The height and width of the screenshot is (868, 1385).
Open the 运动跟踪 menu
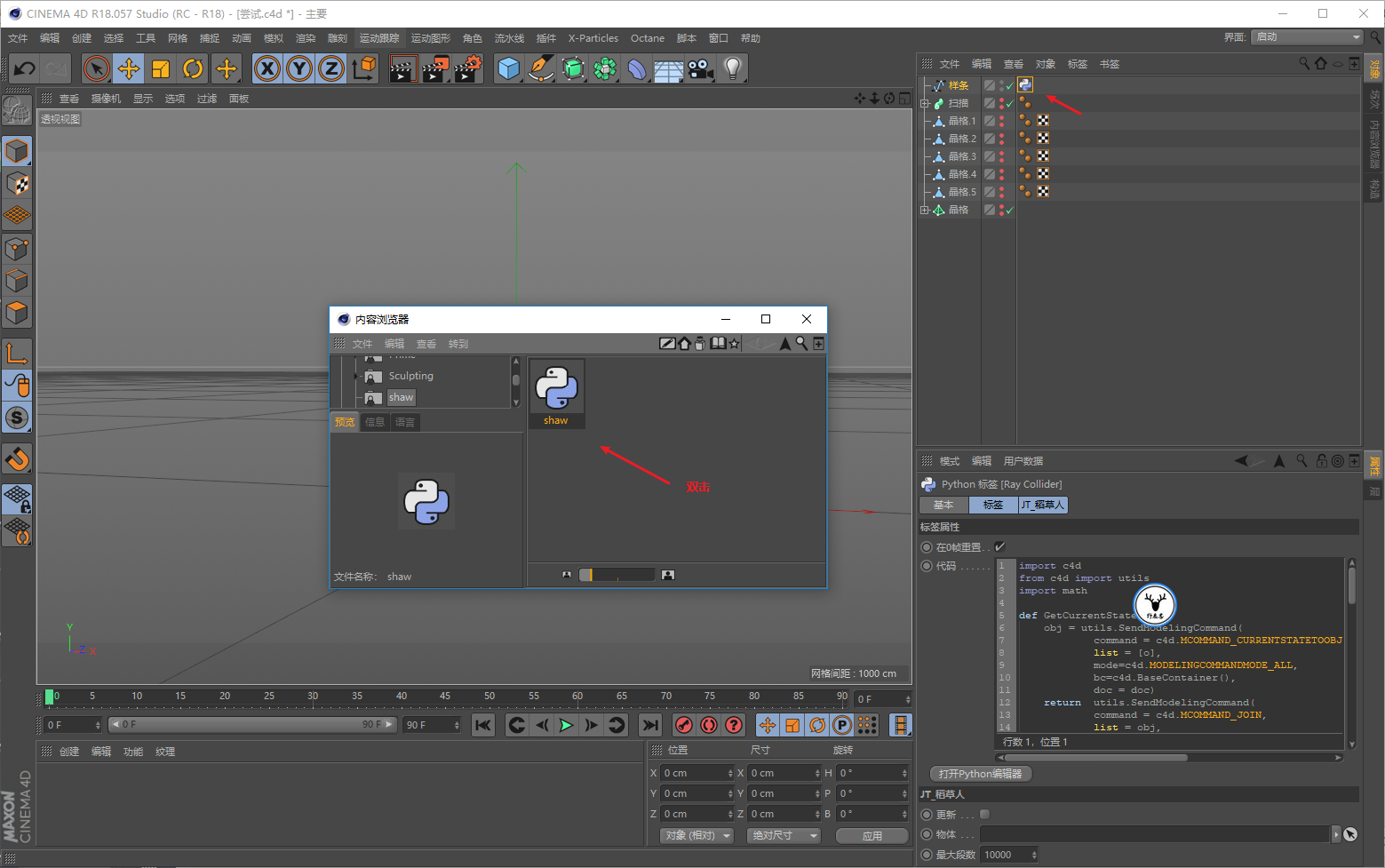379,38
